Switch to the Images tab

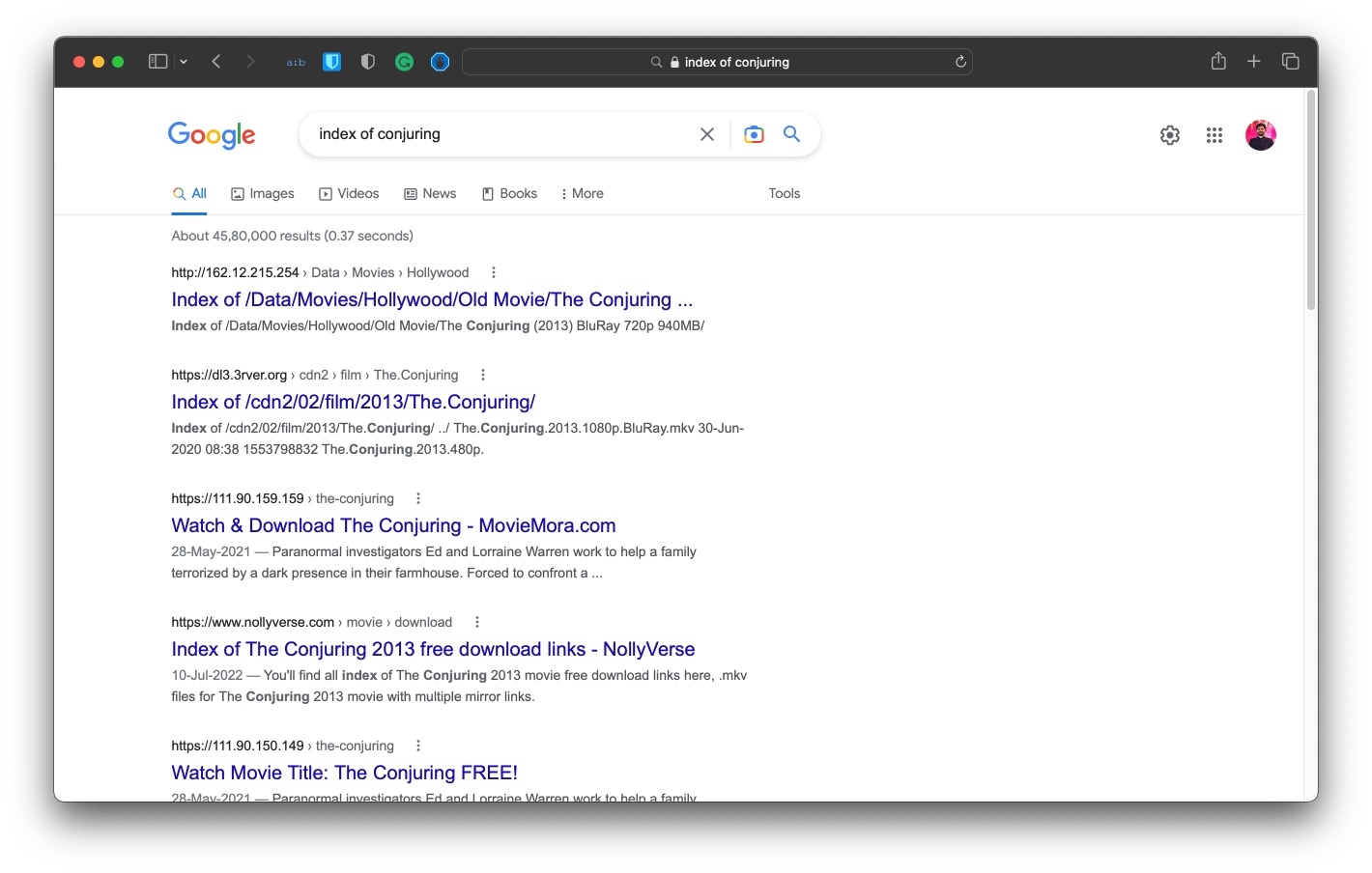pos(263,194)
